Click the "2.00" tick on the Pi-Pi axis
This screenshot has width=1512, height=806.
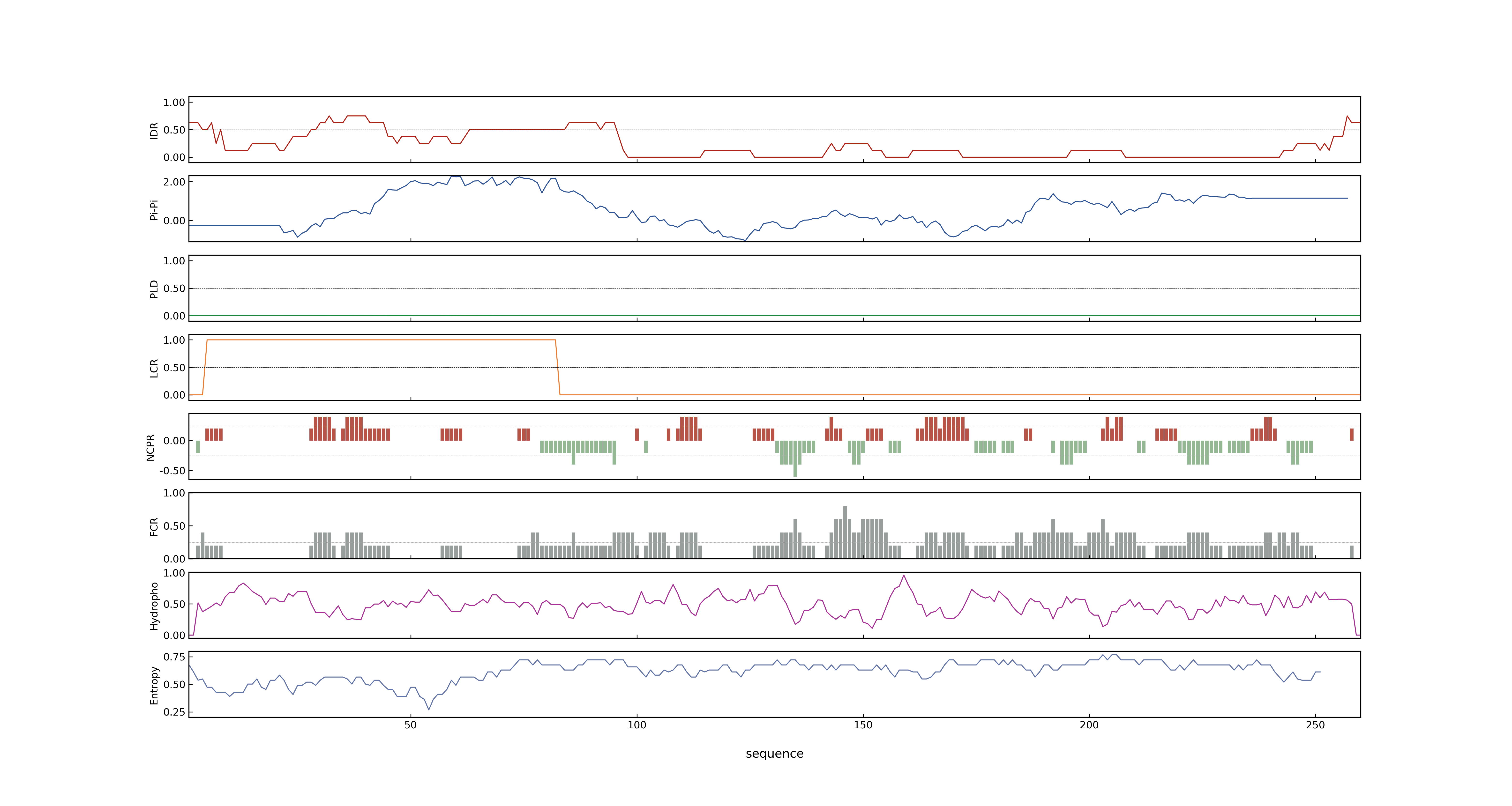click(x=174, y=182)
